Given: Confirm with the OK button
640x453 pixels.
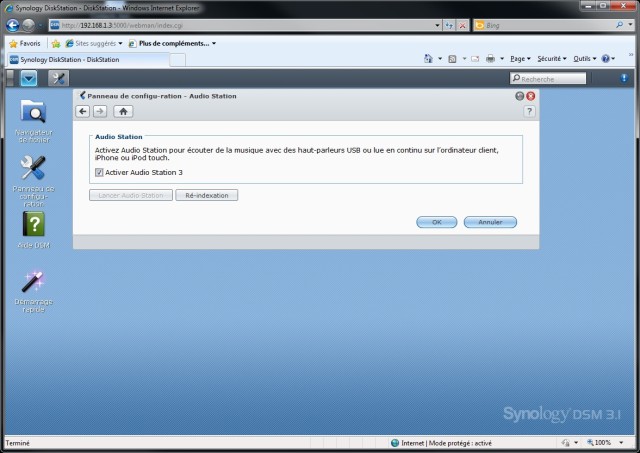Looking at the screenshot, I should coord(437,222).
